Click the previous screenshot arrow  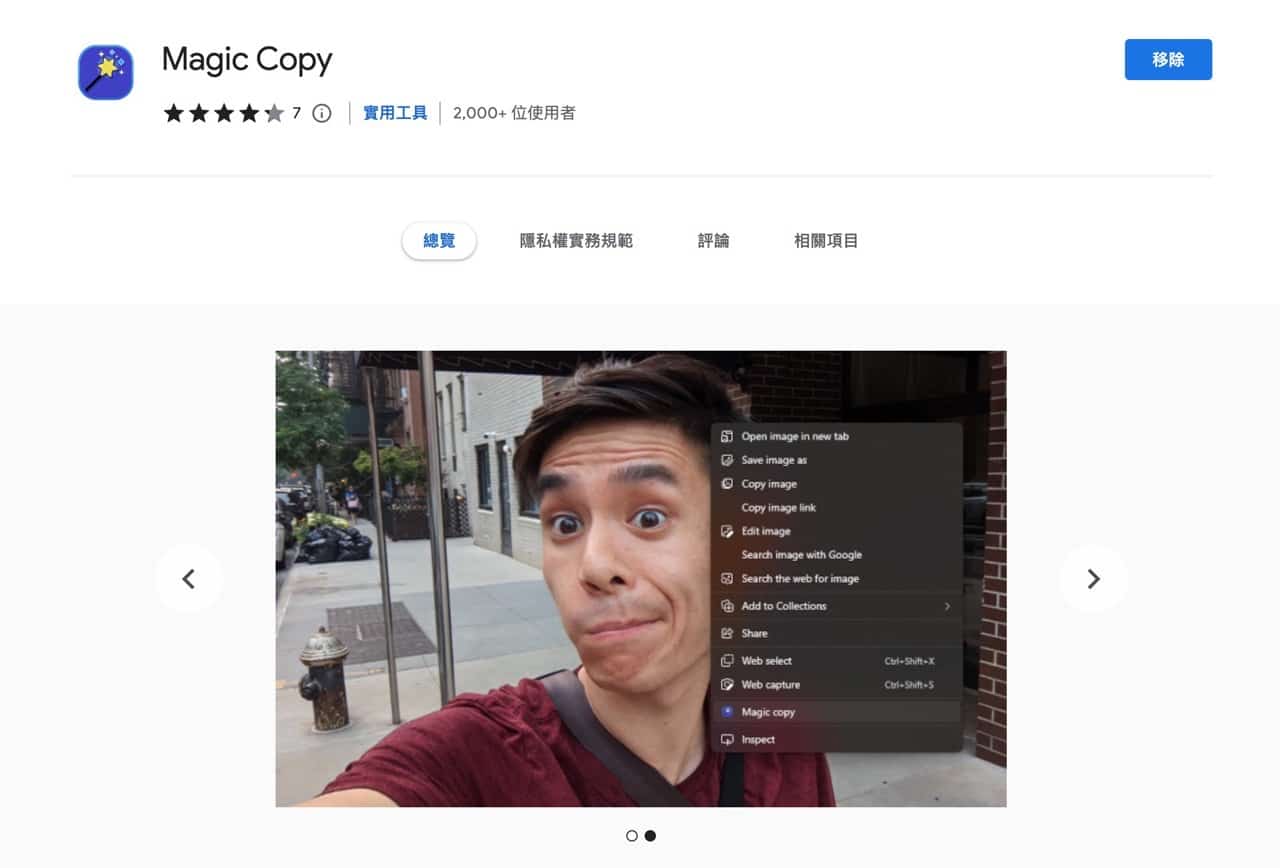click(189, 579)
